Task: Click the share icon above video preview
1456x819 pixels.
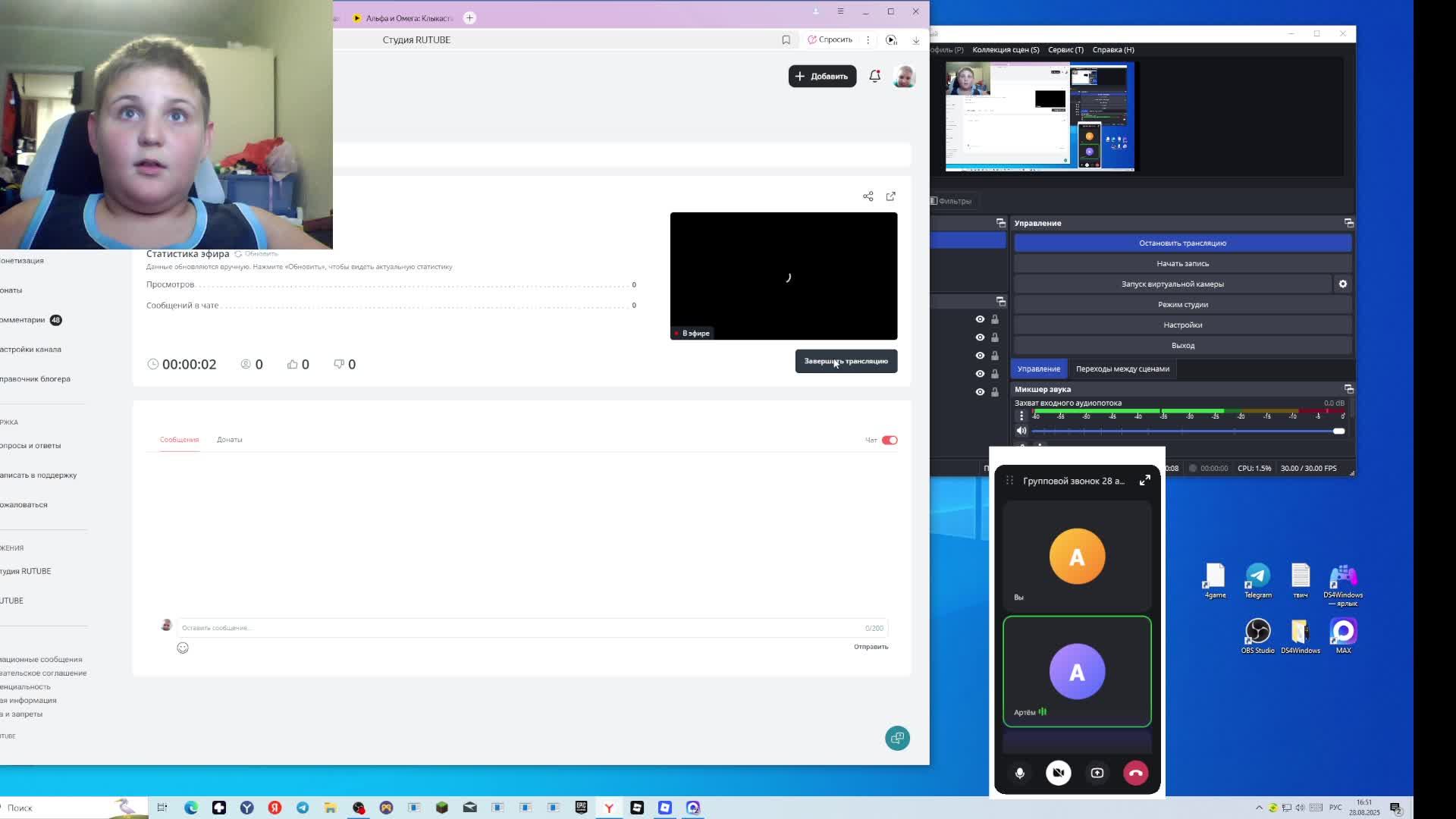Action: pyautogui.click(x=868, y=196)
